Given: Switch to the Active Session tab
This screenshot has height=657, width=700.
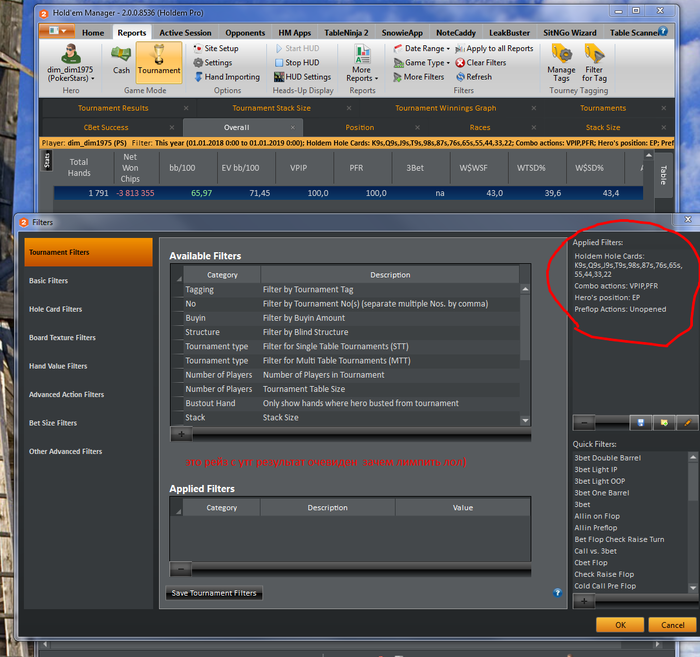Looking at the screenshot, I should point(185,33).
